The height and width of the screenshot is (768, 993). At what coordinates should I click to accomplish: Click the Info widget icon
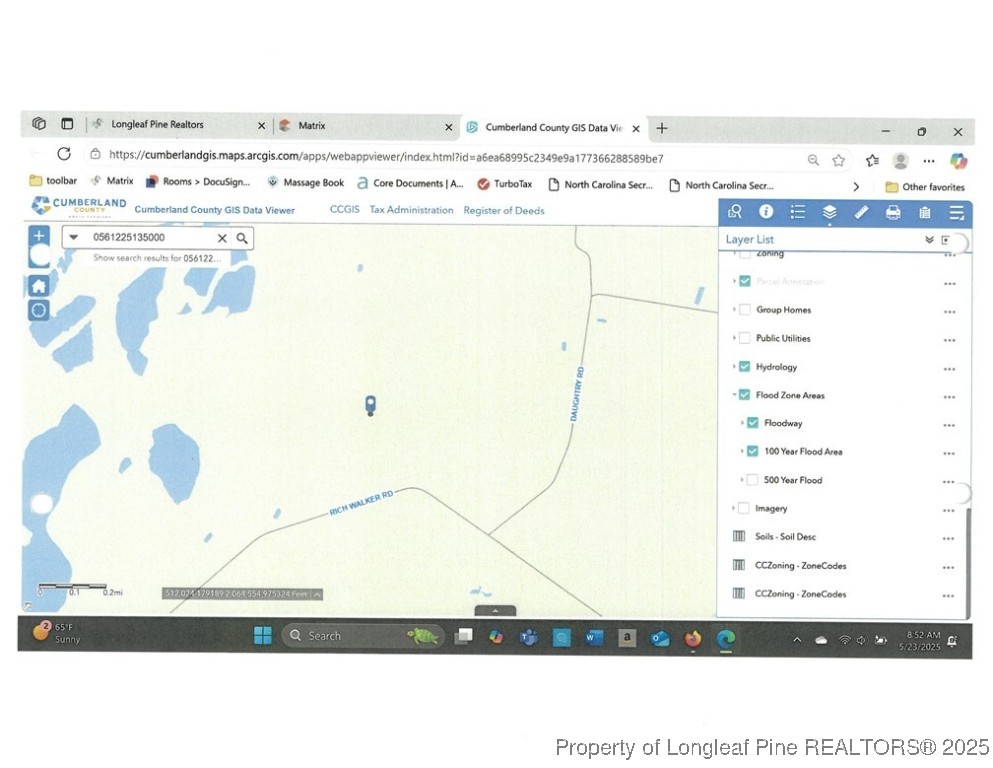(x=766, y=212)
